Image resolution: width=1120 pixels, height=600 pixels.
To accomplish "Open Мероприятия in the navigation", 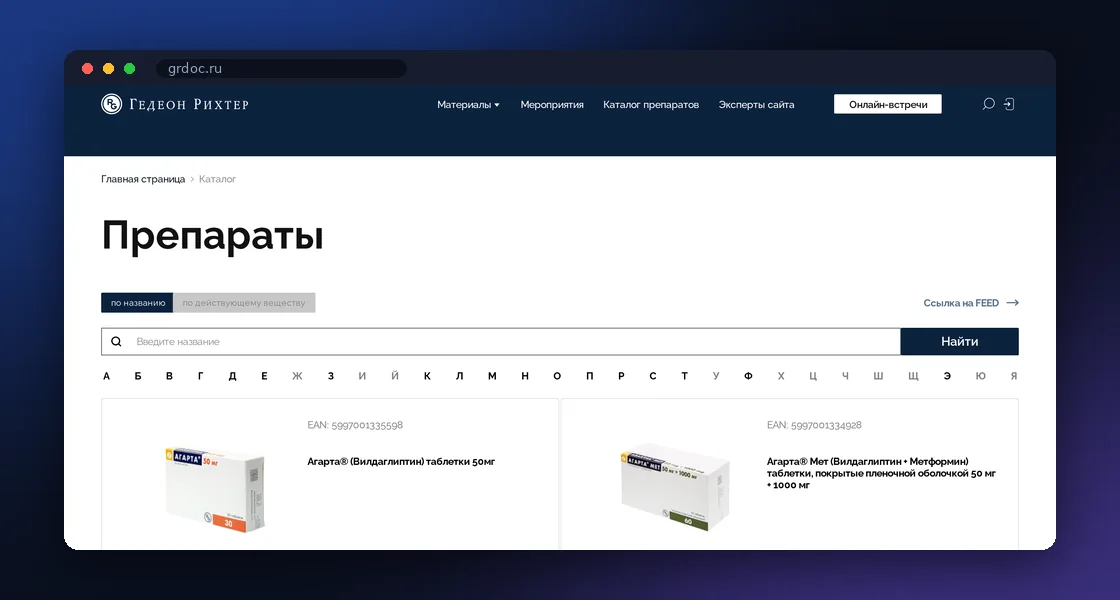I will pyautogui.click(x=552, y=105).
